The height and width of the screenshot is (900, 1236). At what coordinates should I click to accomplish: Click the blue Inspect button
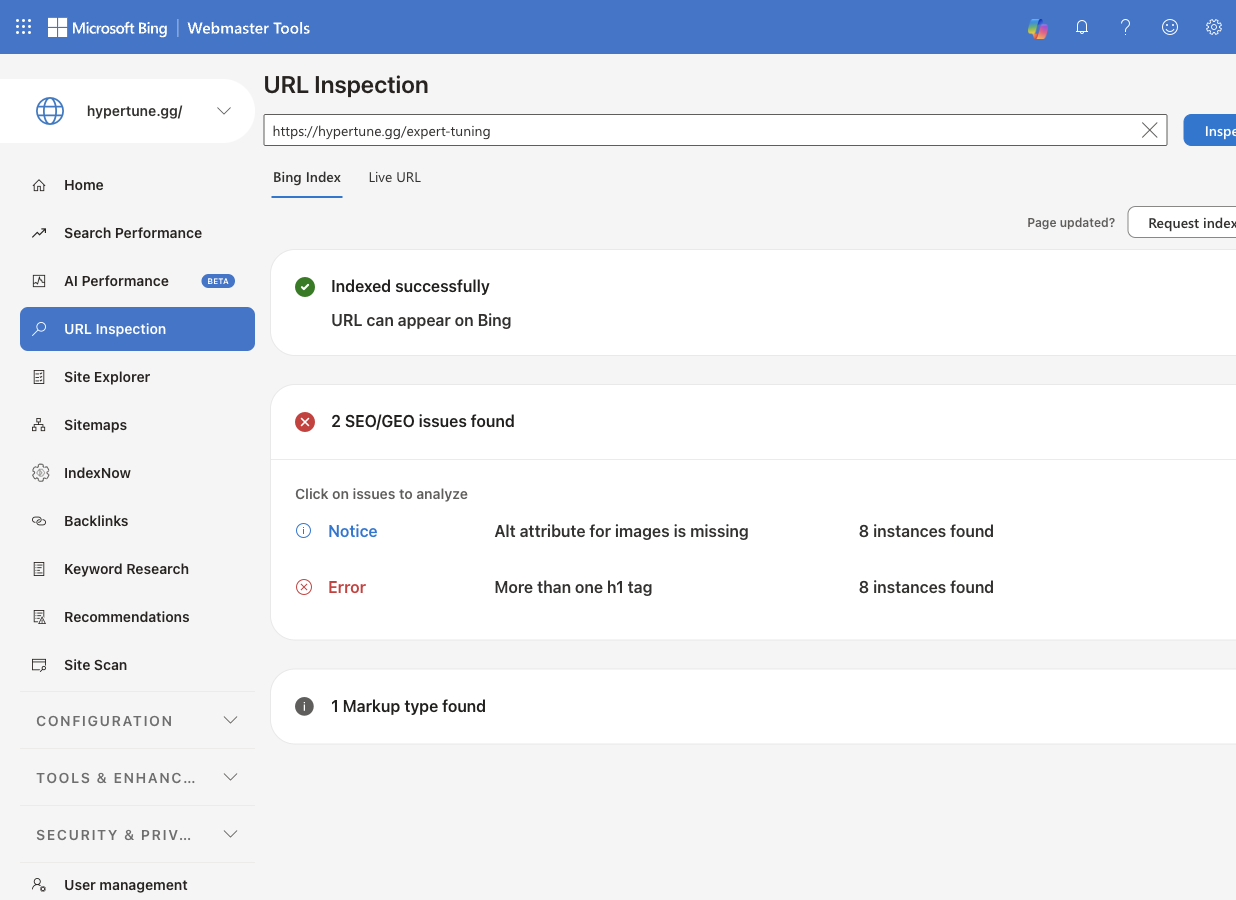[1210, 131]
